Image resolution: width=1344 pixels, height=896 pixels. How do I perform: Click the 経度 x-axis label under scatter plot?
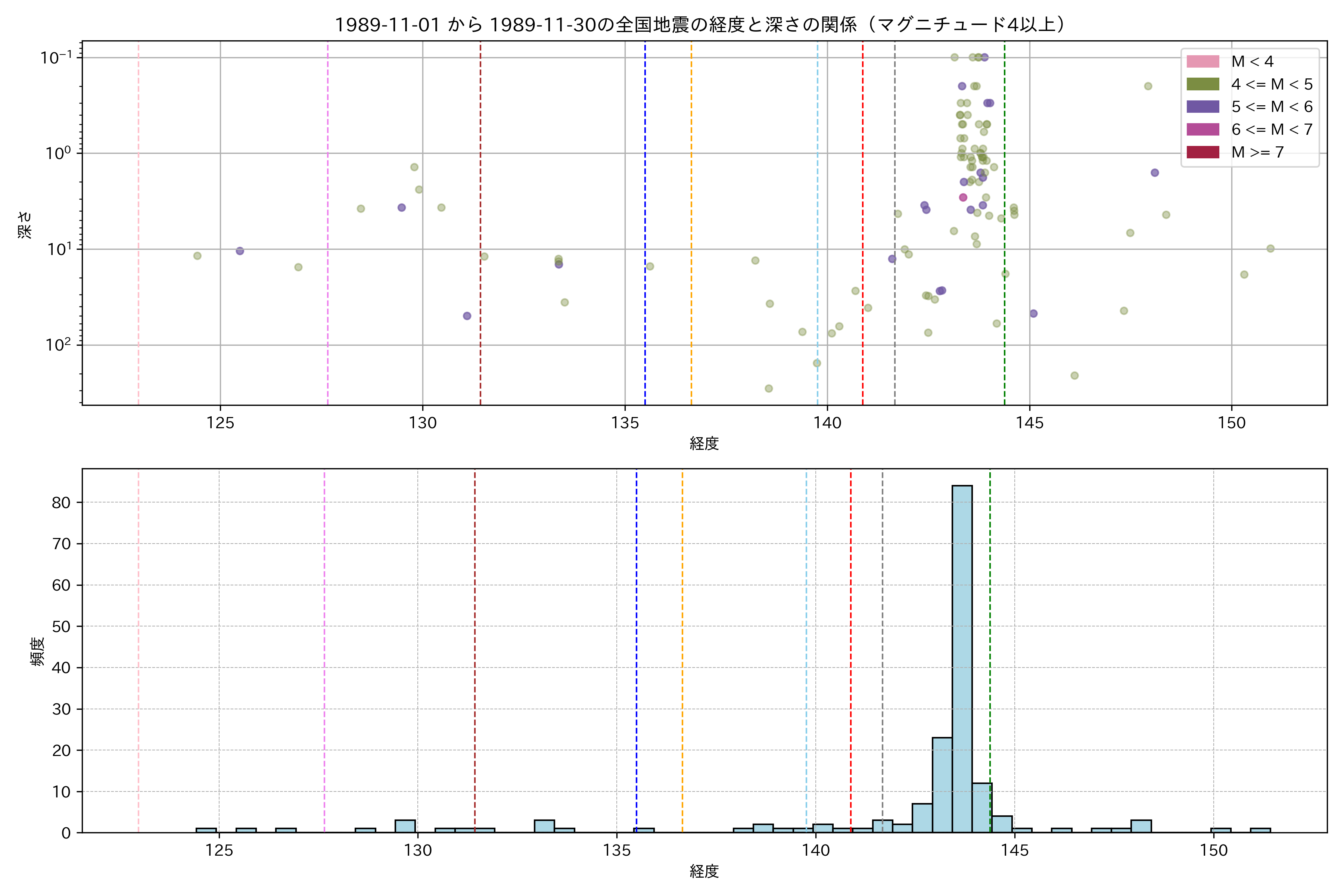click(x=704, y=444)
